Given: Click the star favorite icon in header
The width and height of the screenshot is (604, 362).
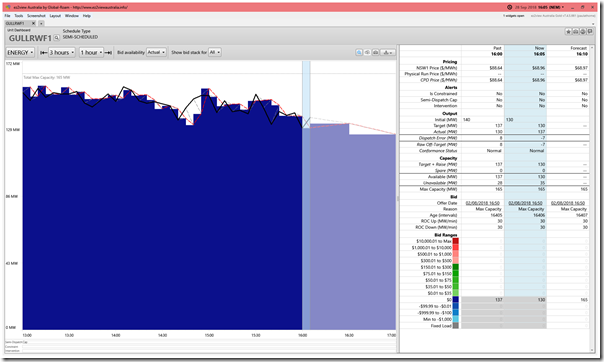Looking at the screenshot, I should tap(568, 32).
